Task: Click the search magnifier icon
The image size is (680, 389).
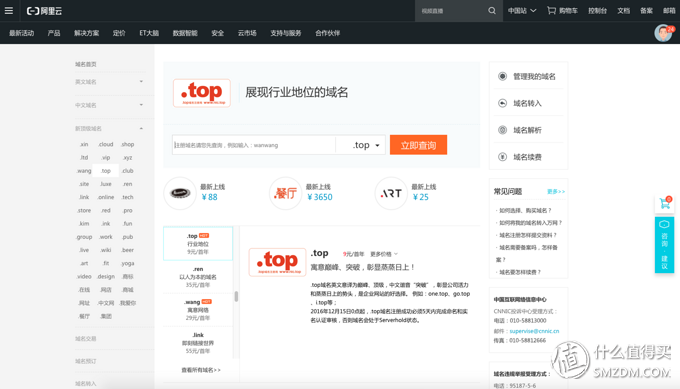Action: click(x=491, y=11)
